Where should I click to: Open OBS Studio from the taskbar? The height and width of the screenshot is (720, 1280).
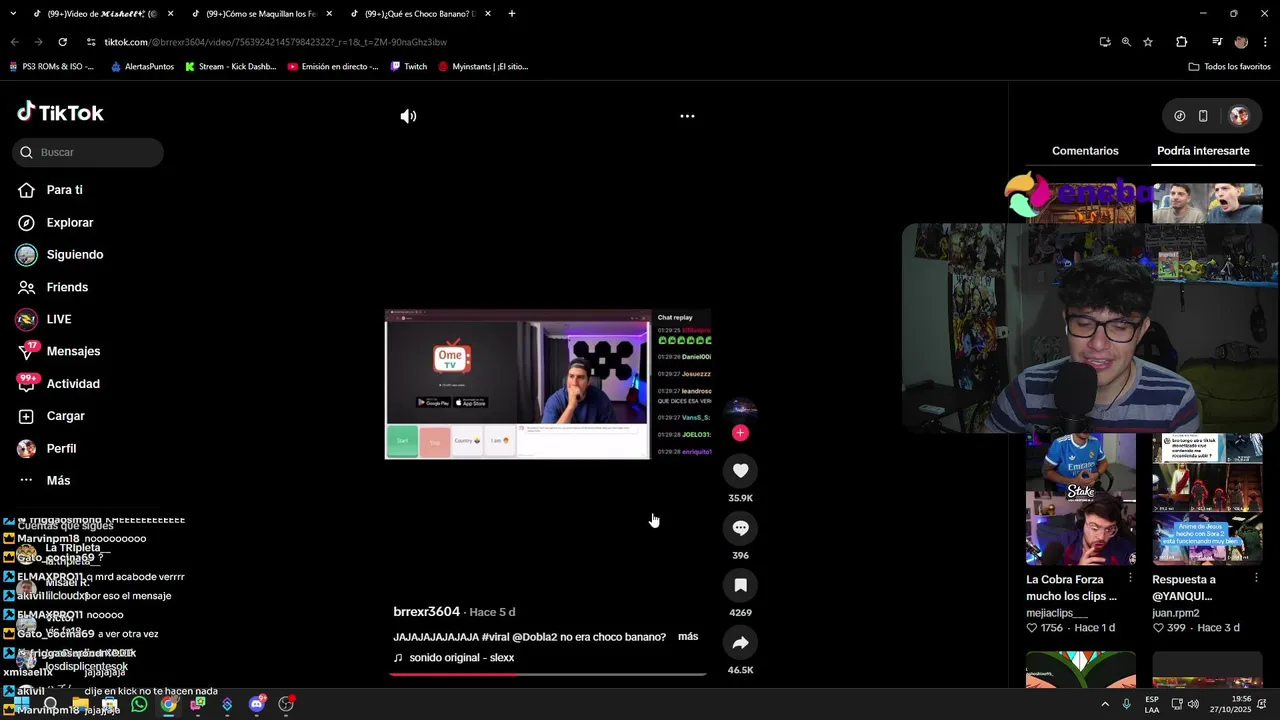tap(286, 704)
